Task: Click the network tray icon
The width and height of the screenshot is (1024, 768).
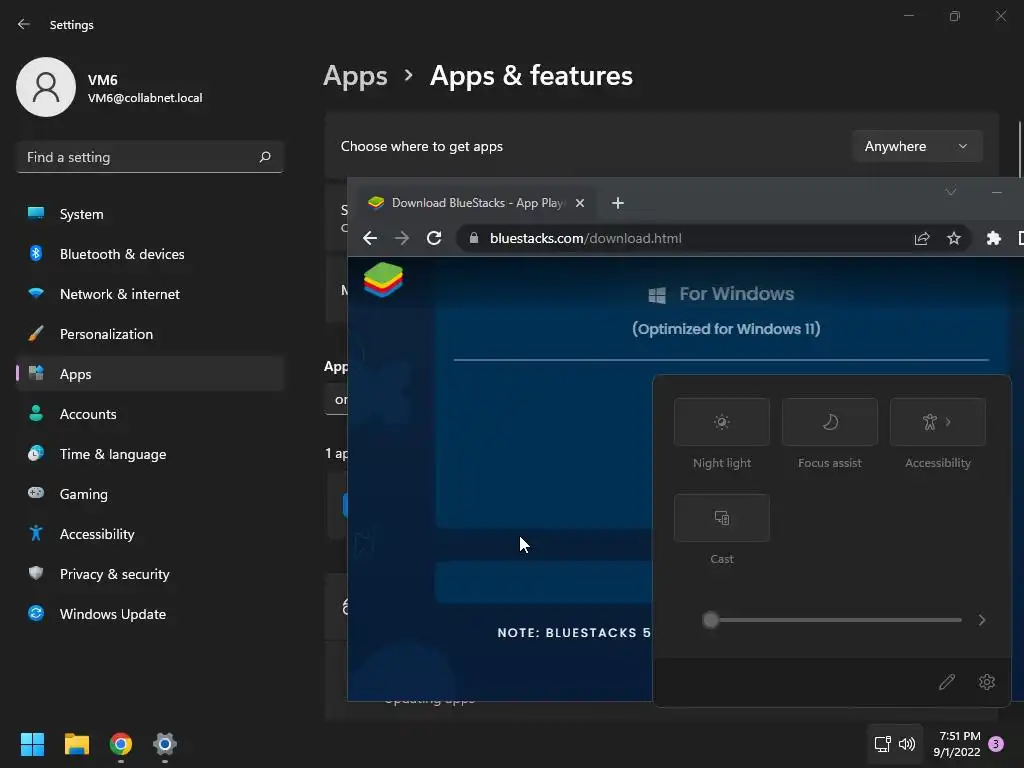Action: coord(882,744)
